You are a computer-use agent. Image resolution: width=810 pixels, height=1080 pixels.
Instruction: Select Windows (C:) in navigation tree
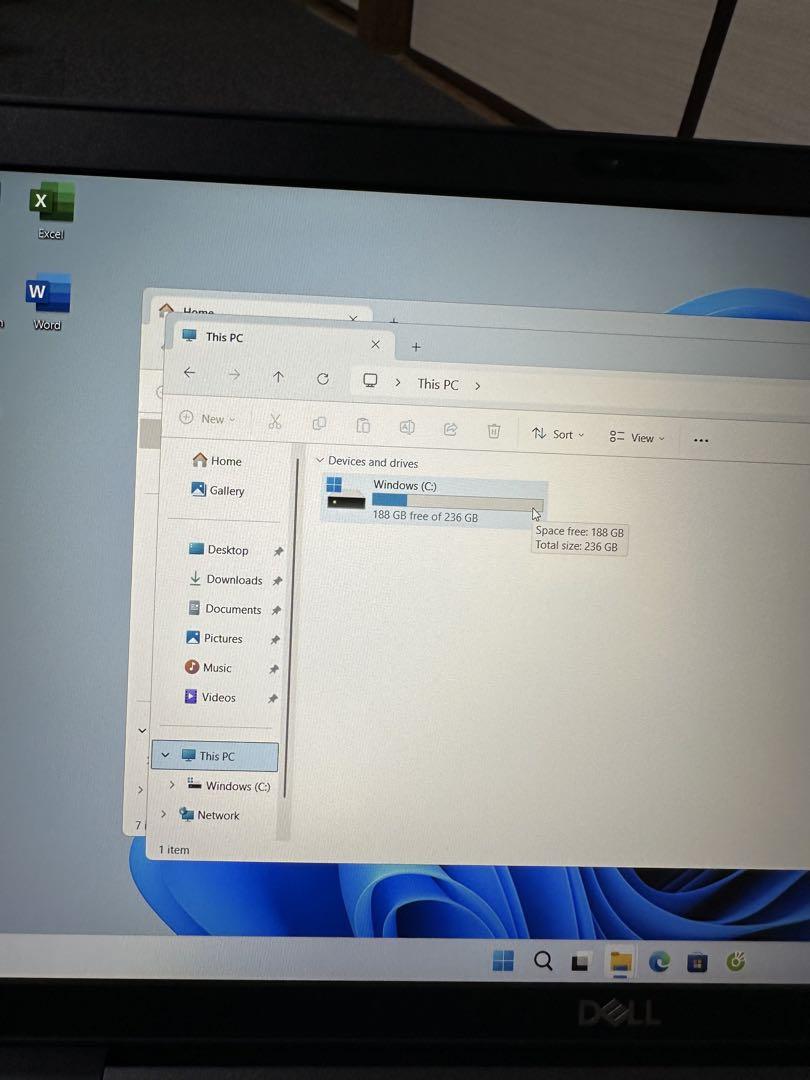[x=229, y=785]
